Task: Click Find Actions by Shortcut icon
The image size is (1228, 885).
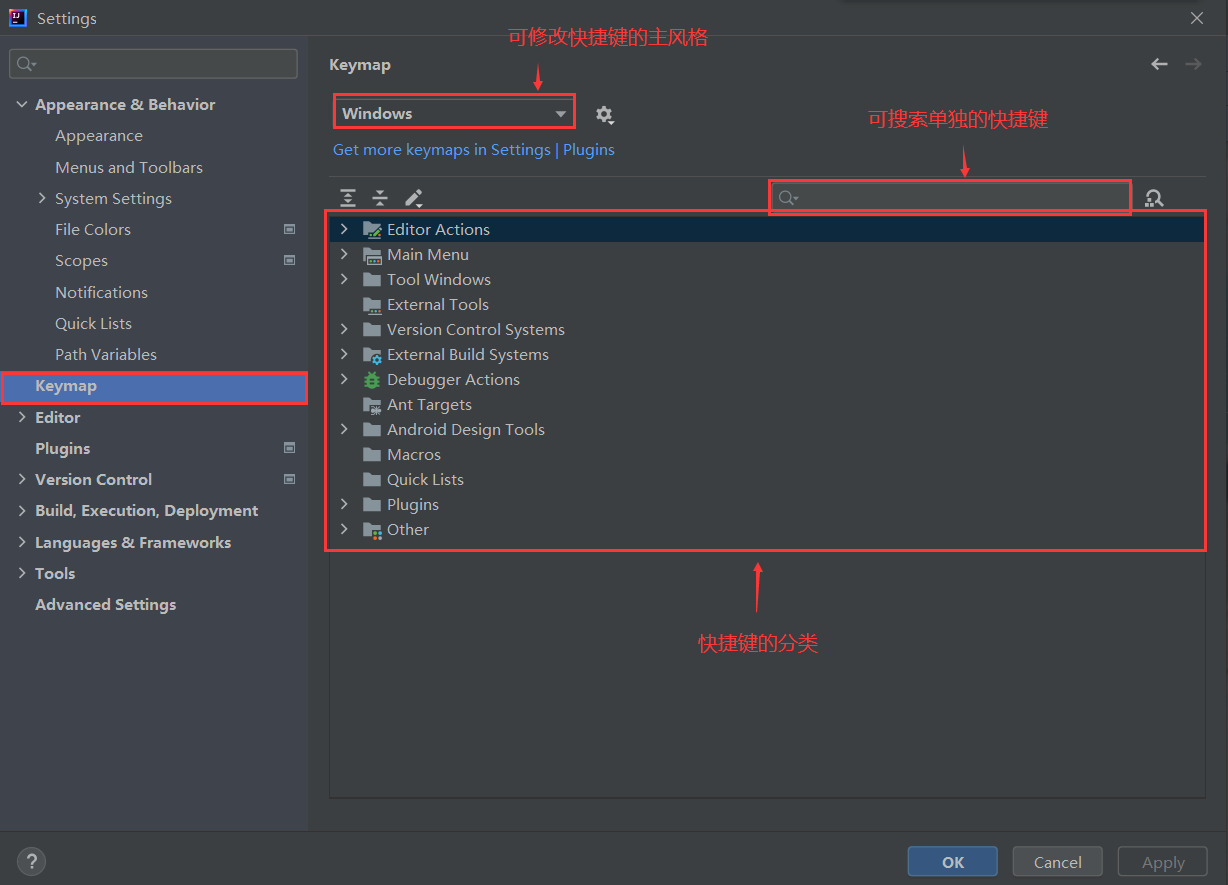Action: [1154, 198]
